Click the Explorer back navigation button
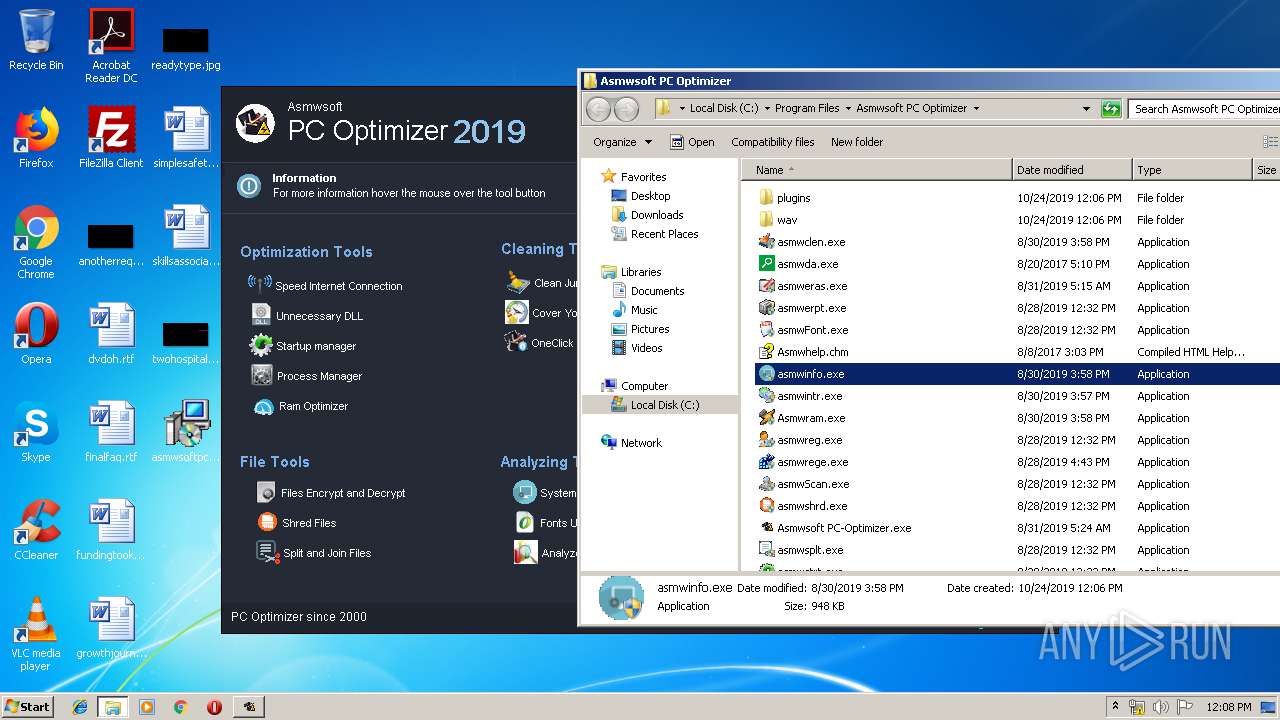 [598, 109]
